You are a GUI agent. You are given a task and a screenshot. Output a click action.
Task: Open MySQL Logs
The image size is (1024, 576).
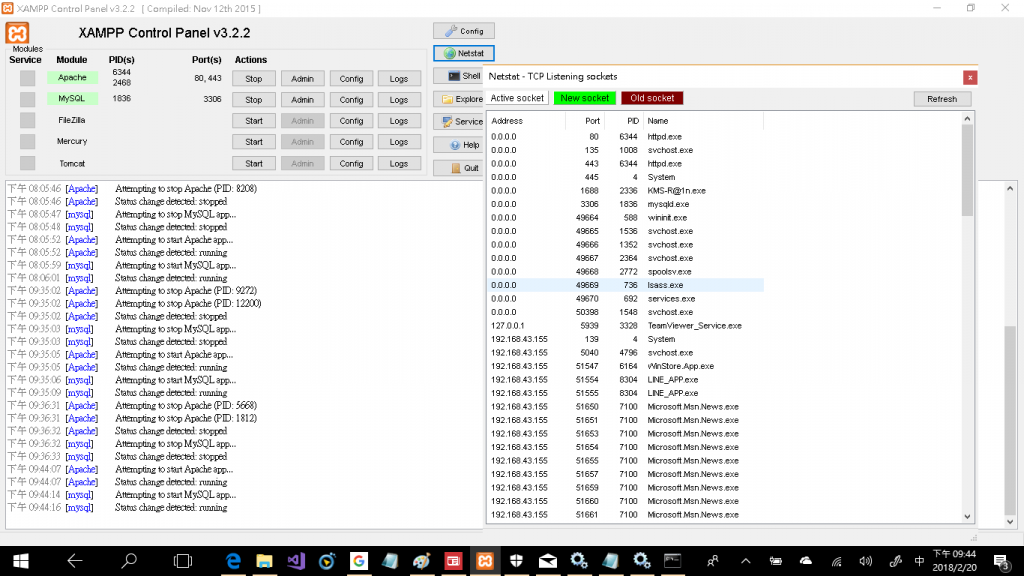[x=399, y=100]
